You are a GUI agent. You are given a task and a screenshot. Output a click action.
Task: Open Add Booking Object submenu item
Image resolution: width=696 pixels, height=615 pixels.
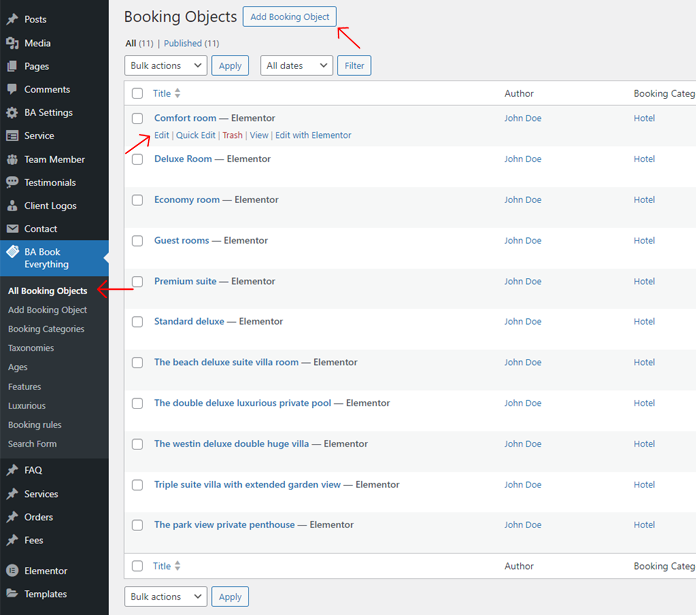click(x=47, y=310)
